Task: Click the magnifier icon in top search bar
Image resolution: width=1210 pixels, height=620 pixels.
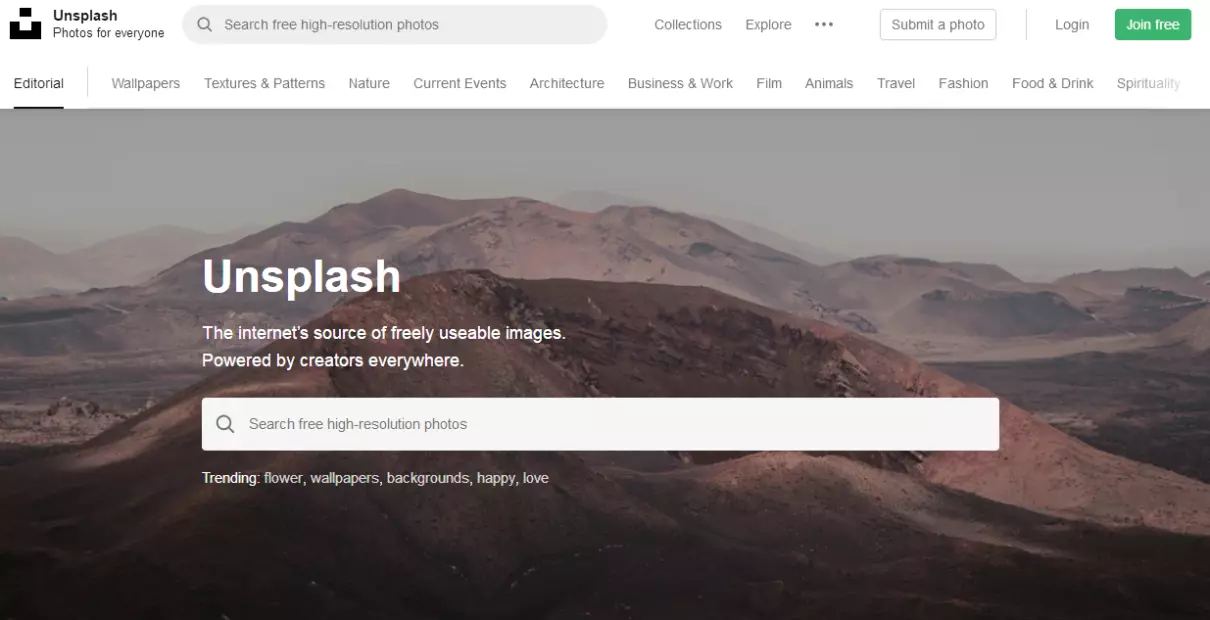Action: pyautogui.click(x=205, y=24)
